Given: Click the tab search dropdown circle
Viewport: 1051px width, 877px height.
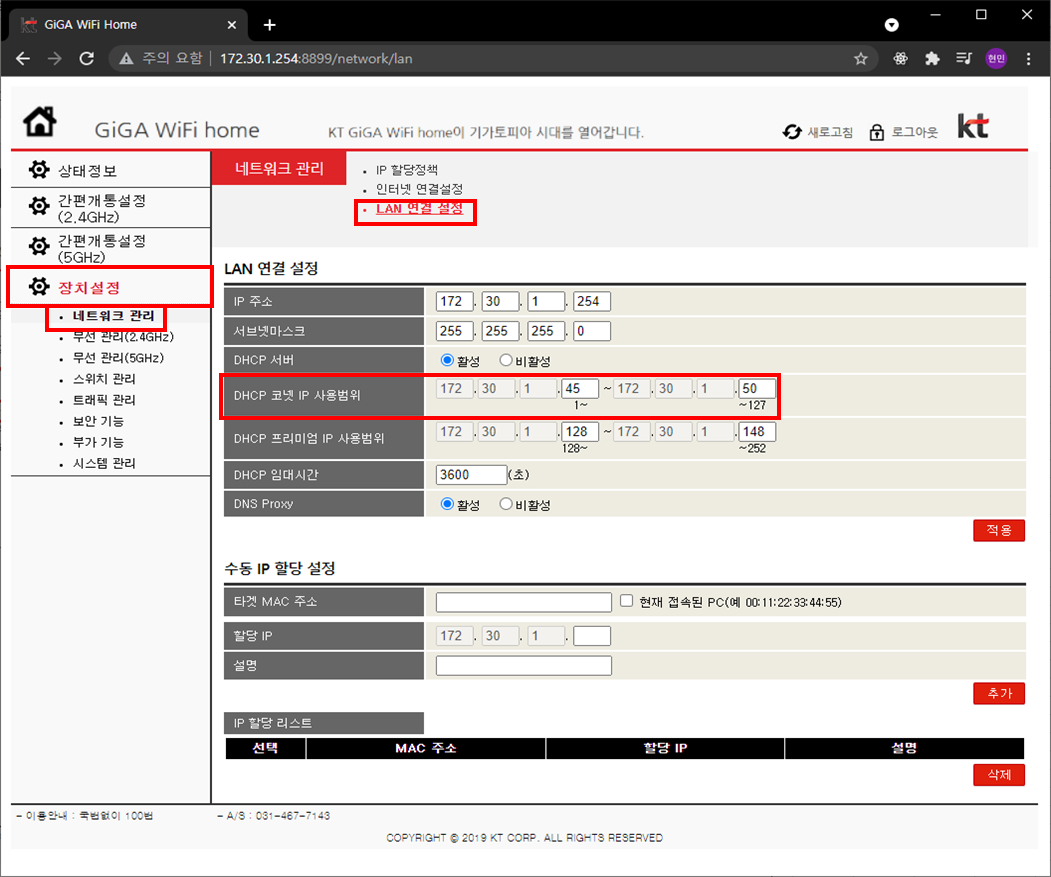Looking at the screenshot, I should [891, 25].
